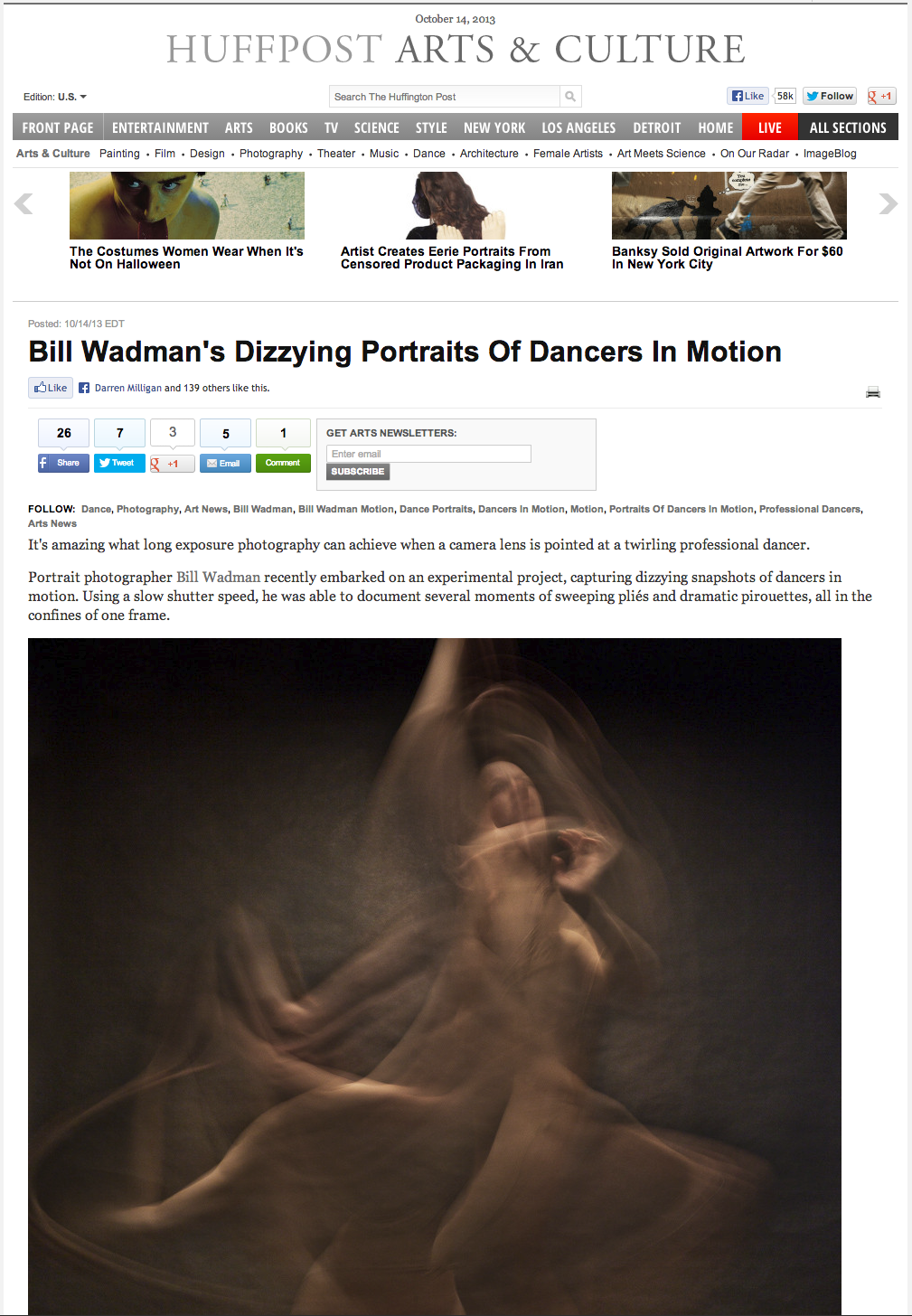Click the LIVE red tab
Screen dimensions: 912x1316
point(770,127)
